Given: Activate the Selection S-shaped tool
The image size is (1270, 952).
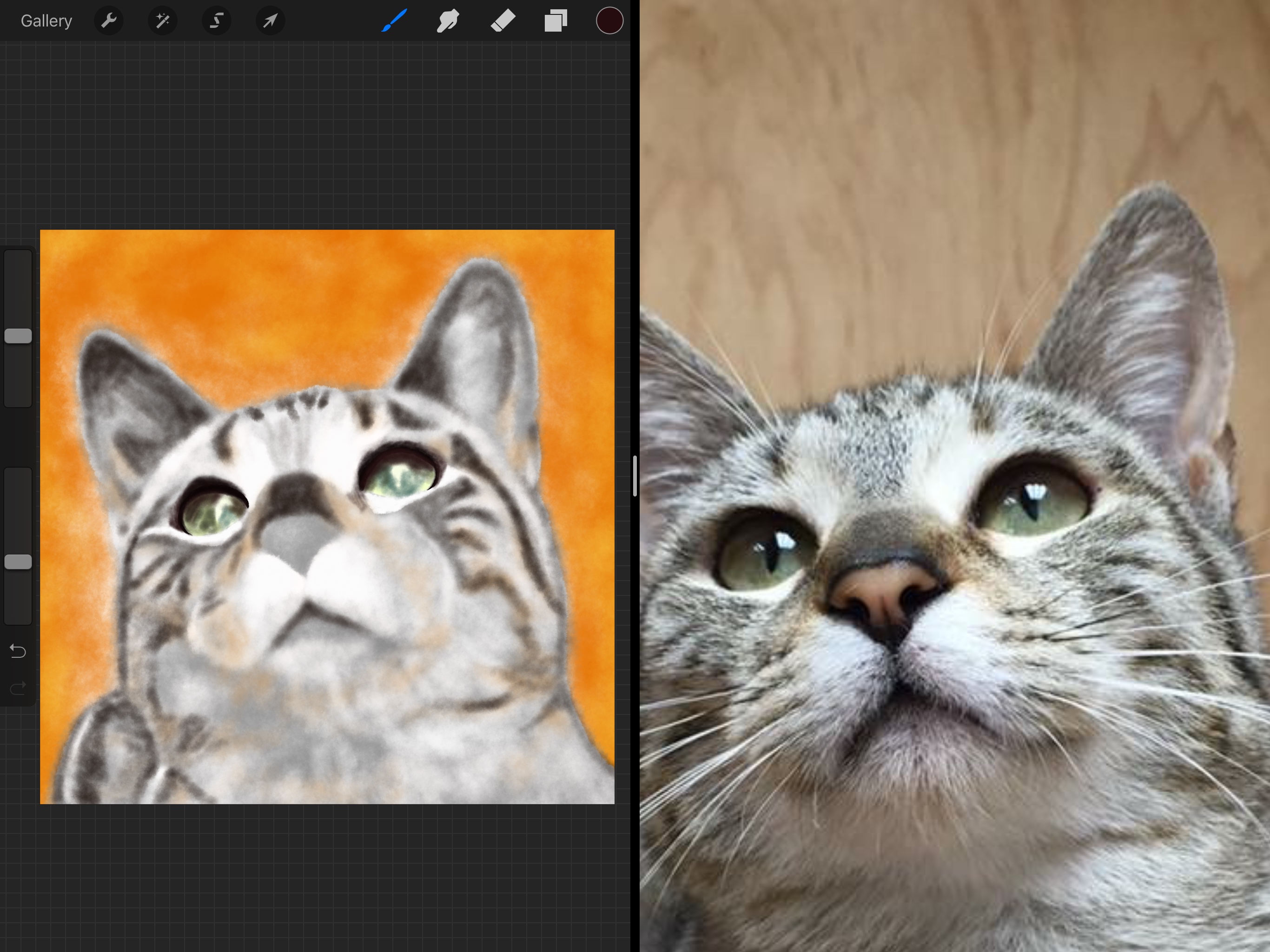Looking at the screenshot, I should tap(217, 21).
